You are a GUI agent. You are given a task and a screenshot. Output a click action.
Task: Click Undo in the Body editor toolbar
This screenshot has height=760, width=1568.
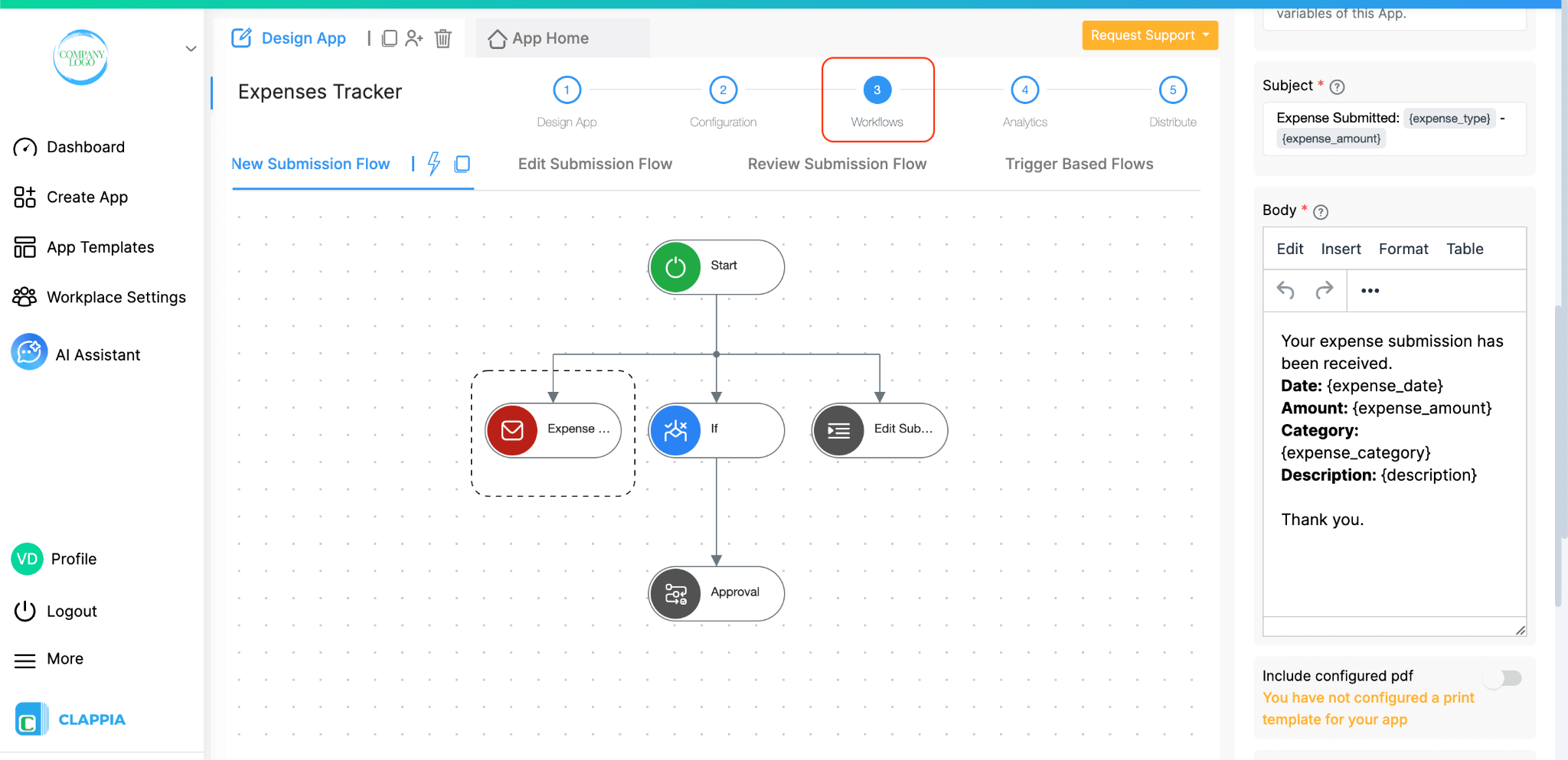point(1285,290)
